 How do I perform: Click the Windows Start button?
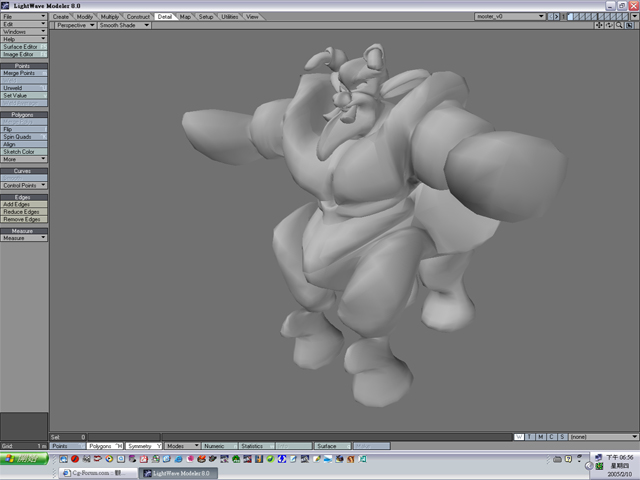pos(24,459)
